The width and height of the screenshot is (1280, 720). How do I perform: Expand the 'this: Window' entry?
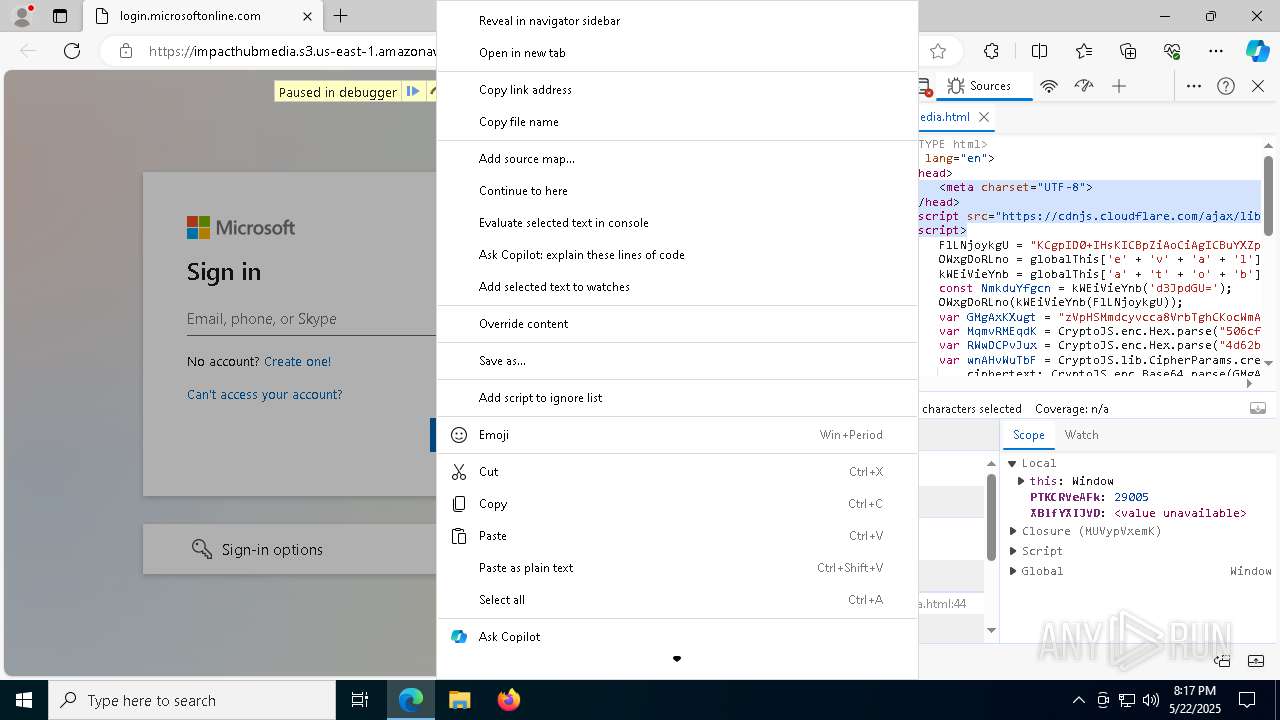1021,481
